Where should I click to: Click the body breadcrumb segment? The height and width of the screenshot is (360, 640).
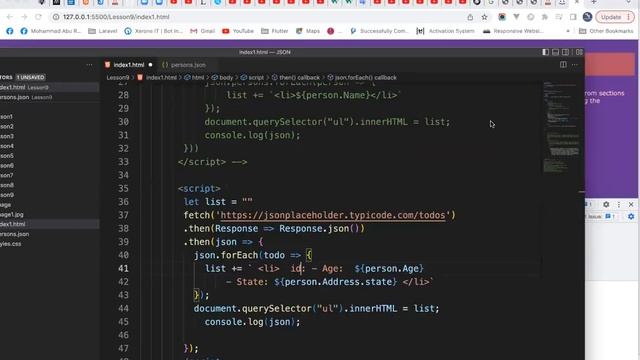click(222, 78)
